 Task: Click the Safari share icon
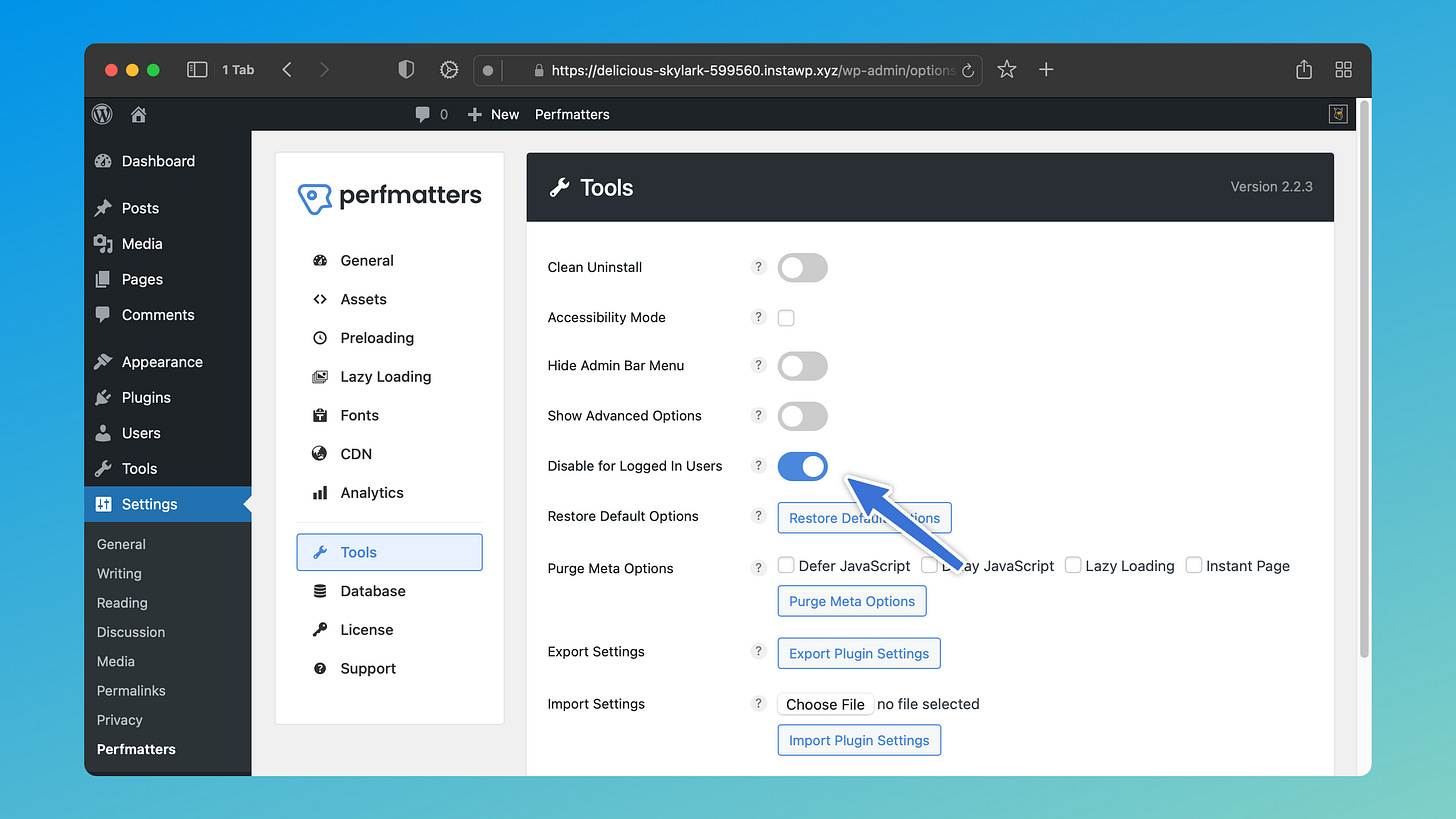click(1304, 69)
